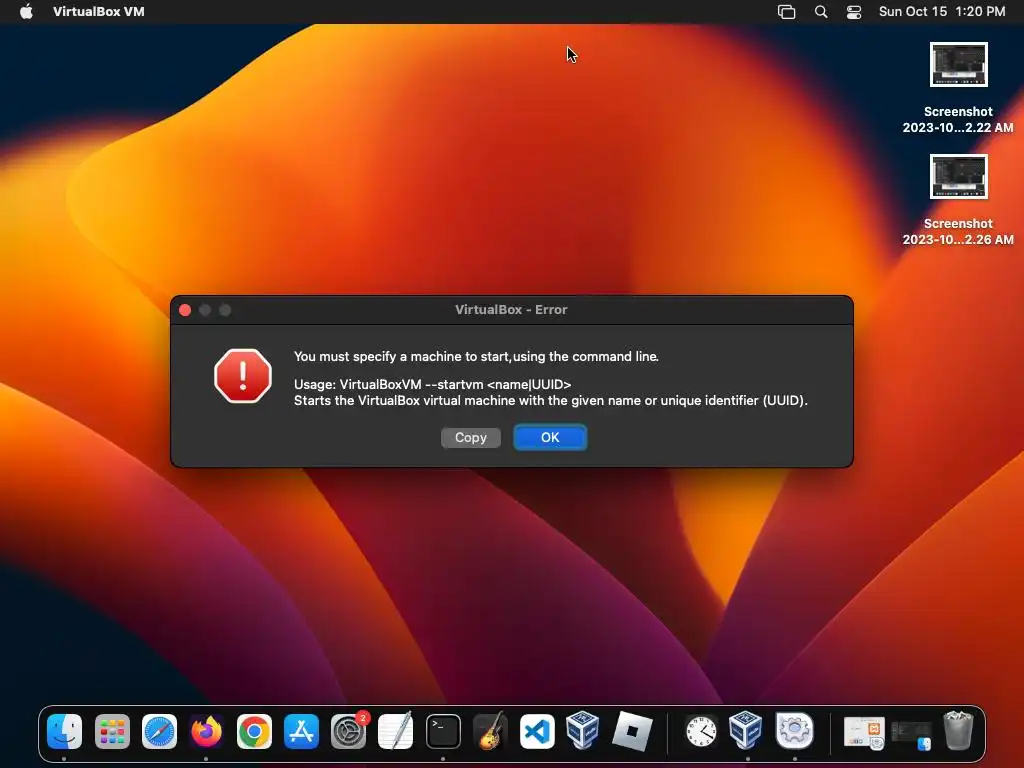Click the date and time in the menu bar
Viewport: 1024px width, 768px height.
click(942, 11)
